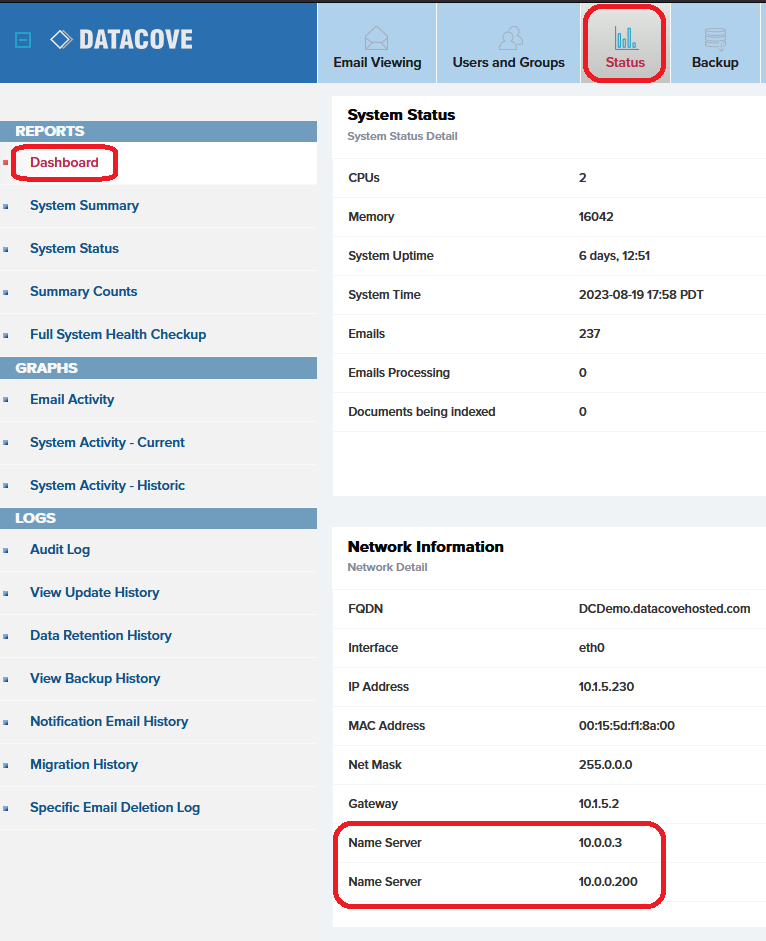Image resolution: width=766 pixels, height=941 pixels.
Task: Click the System Time value 2023-08-19 17:58 PDT
Action: 641,295
